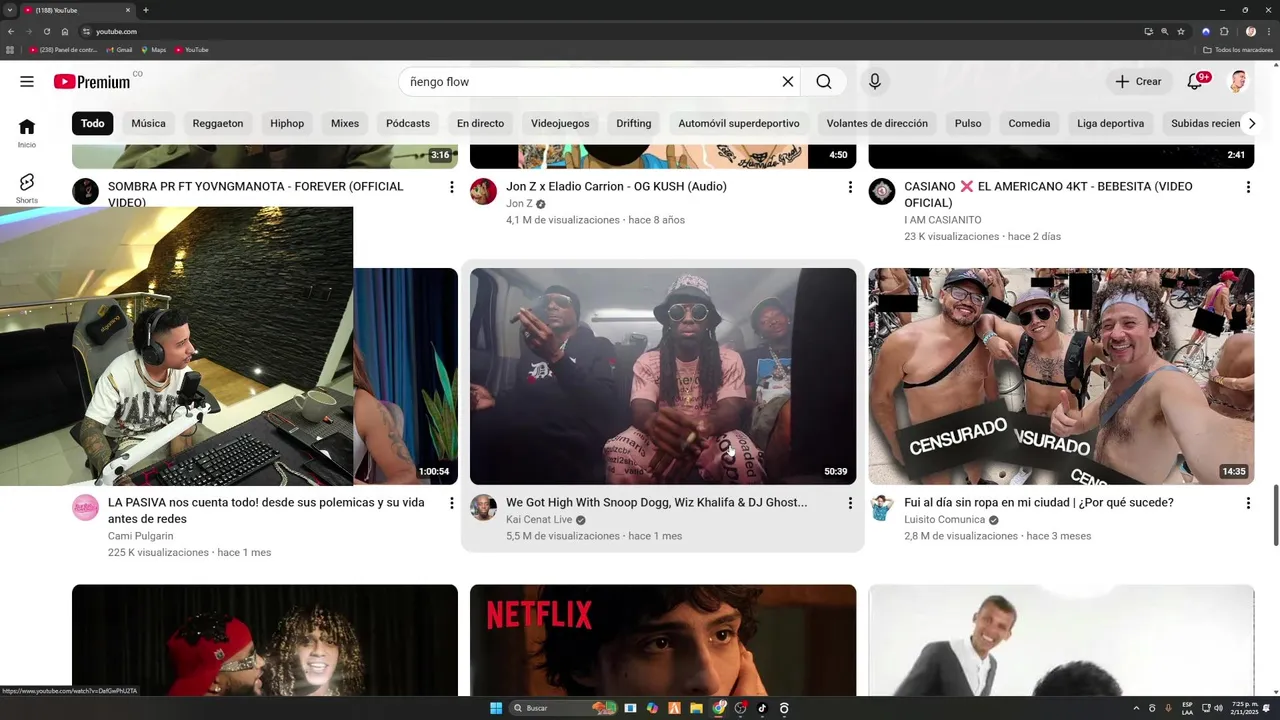1280x720 pixels.
Task: Play Kai Cenat 50:39 video thumbnail
Action: (x=663, y=376)
